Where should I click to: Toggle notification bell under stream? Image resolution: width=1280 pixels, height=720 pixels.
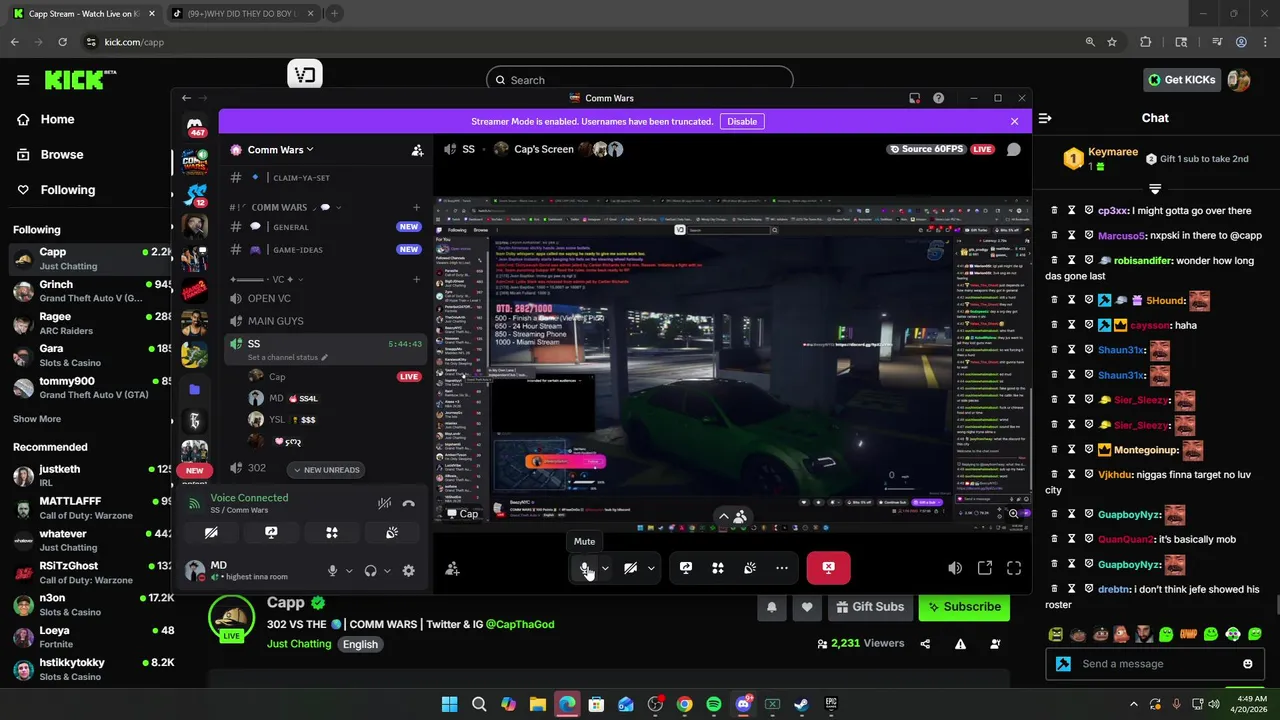(x=771, y=607)
